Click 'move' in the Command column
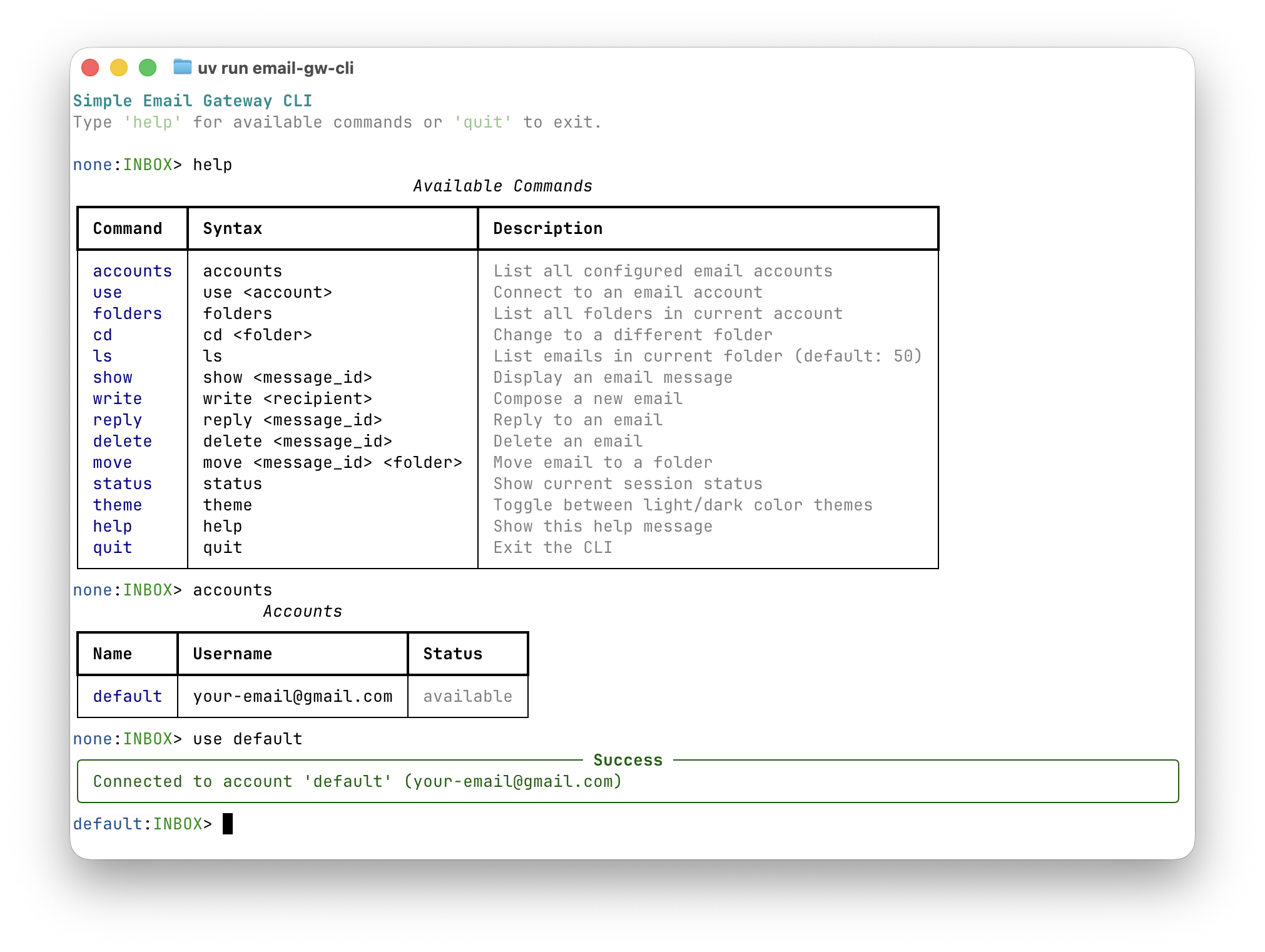Viewport: 1265px width, 952px height. pyautogui.click(x=113, y=462)
